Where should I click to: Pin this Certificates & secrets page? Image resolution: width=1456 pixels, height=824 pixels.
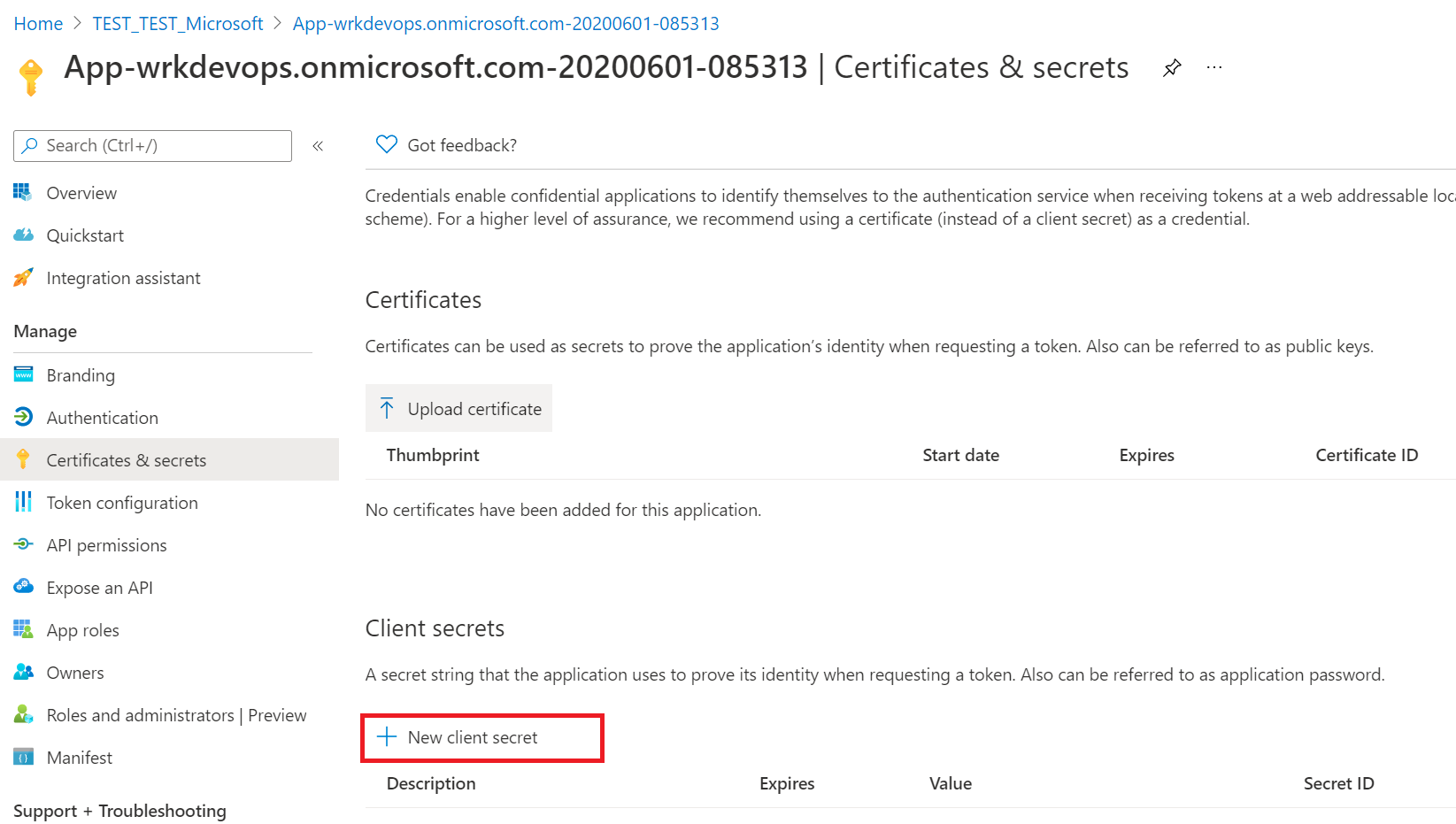(1172, 66)
